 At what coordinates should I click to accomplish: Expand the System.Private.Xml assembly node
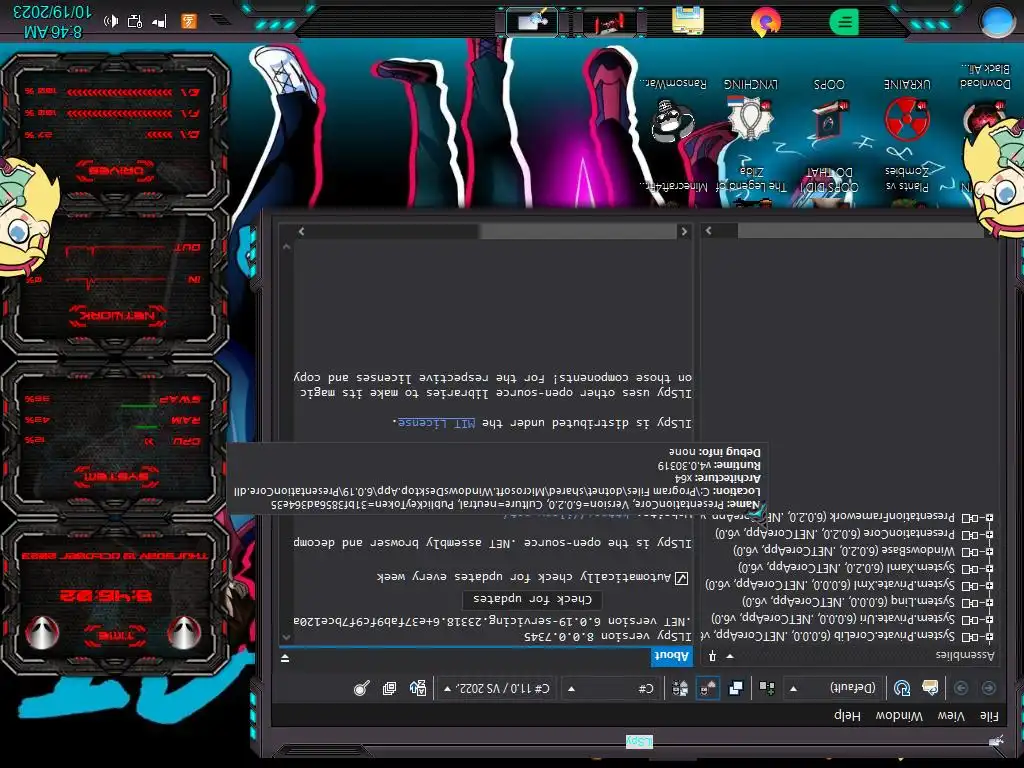point(989,585)
